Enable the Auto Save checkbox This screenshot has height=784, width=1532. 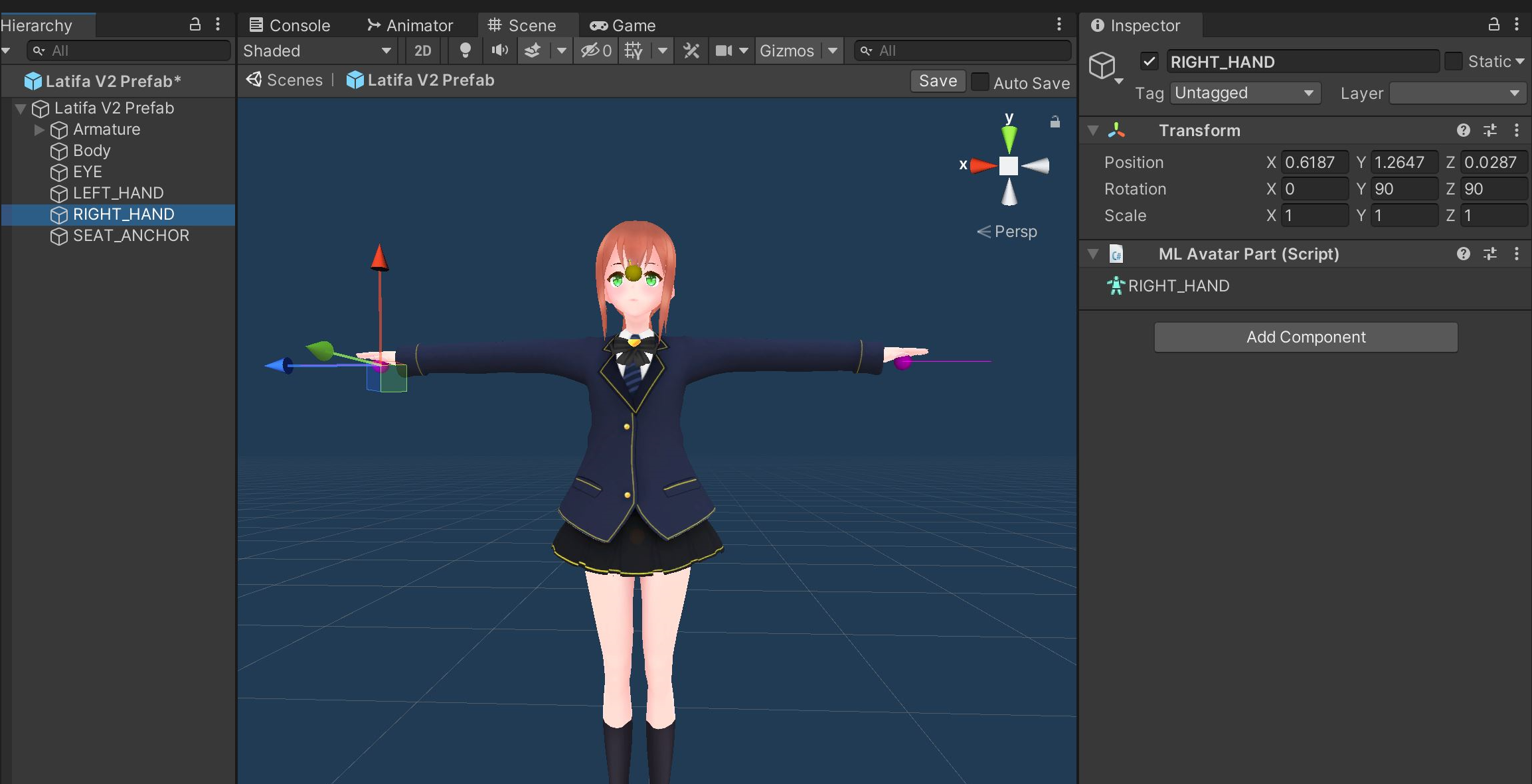click(x=979, y=82)
